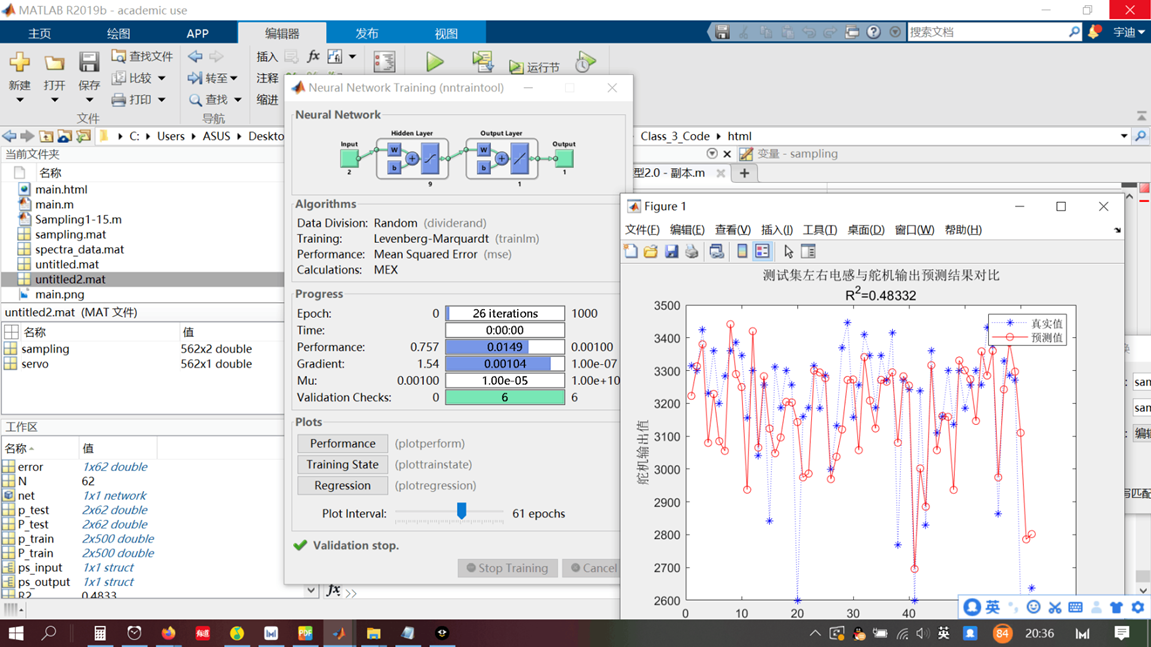Open 文件(F) menu in Figure 1
Image resolution: width=1151 pixels, height=647 pixels.
click(x=642, y=230)
